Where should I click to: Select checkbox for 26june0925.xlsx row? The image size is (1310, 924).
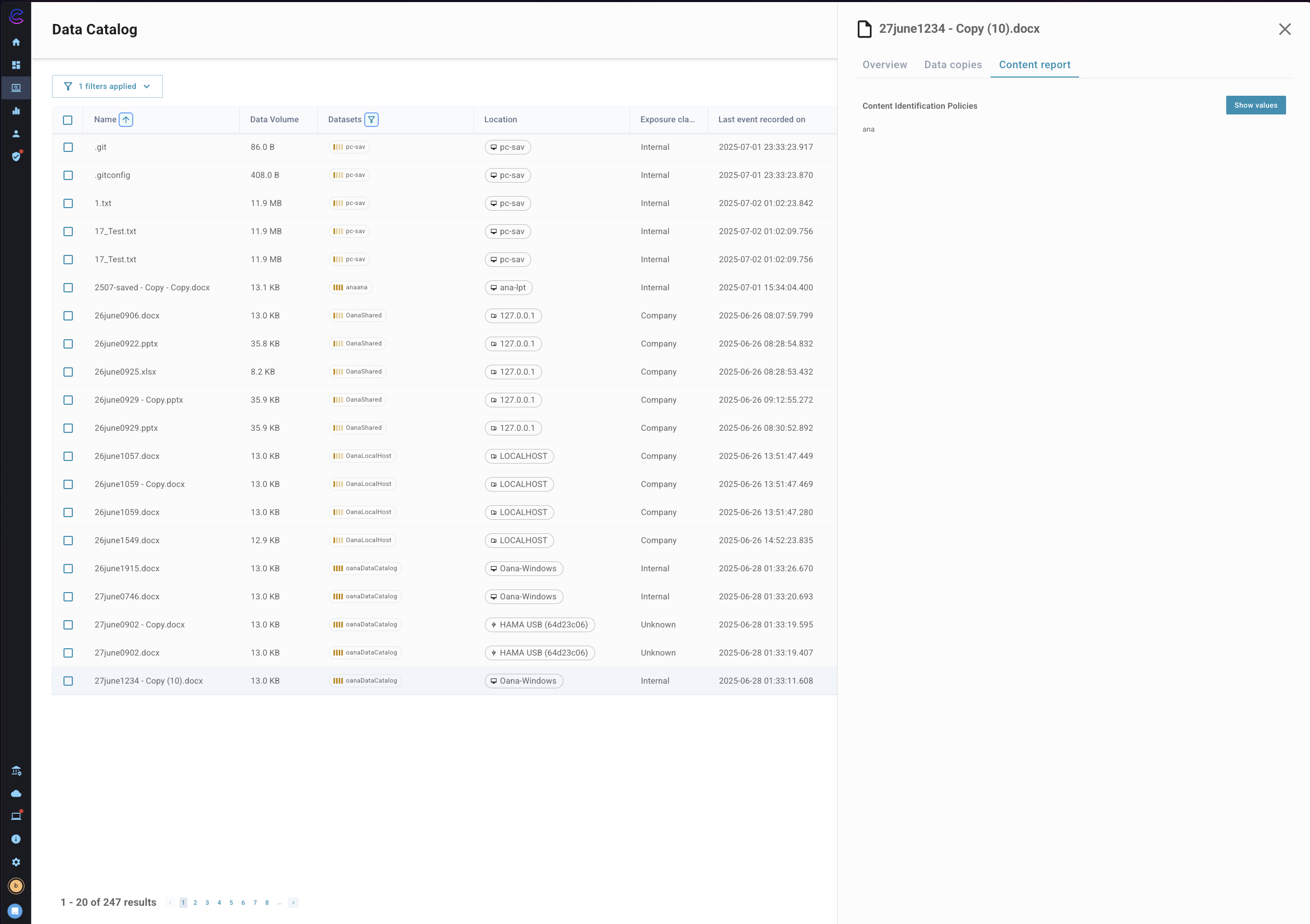[68, 371]
